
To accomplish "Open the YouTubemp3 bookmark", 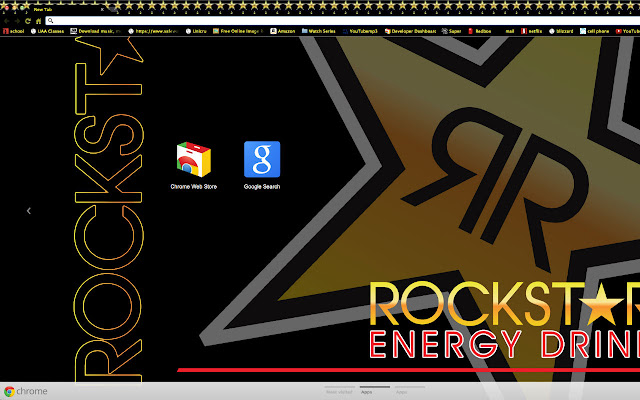I will 360,31.
